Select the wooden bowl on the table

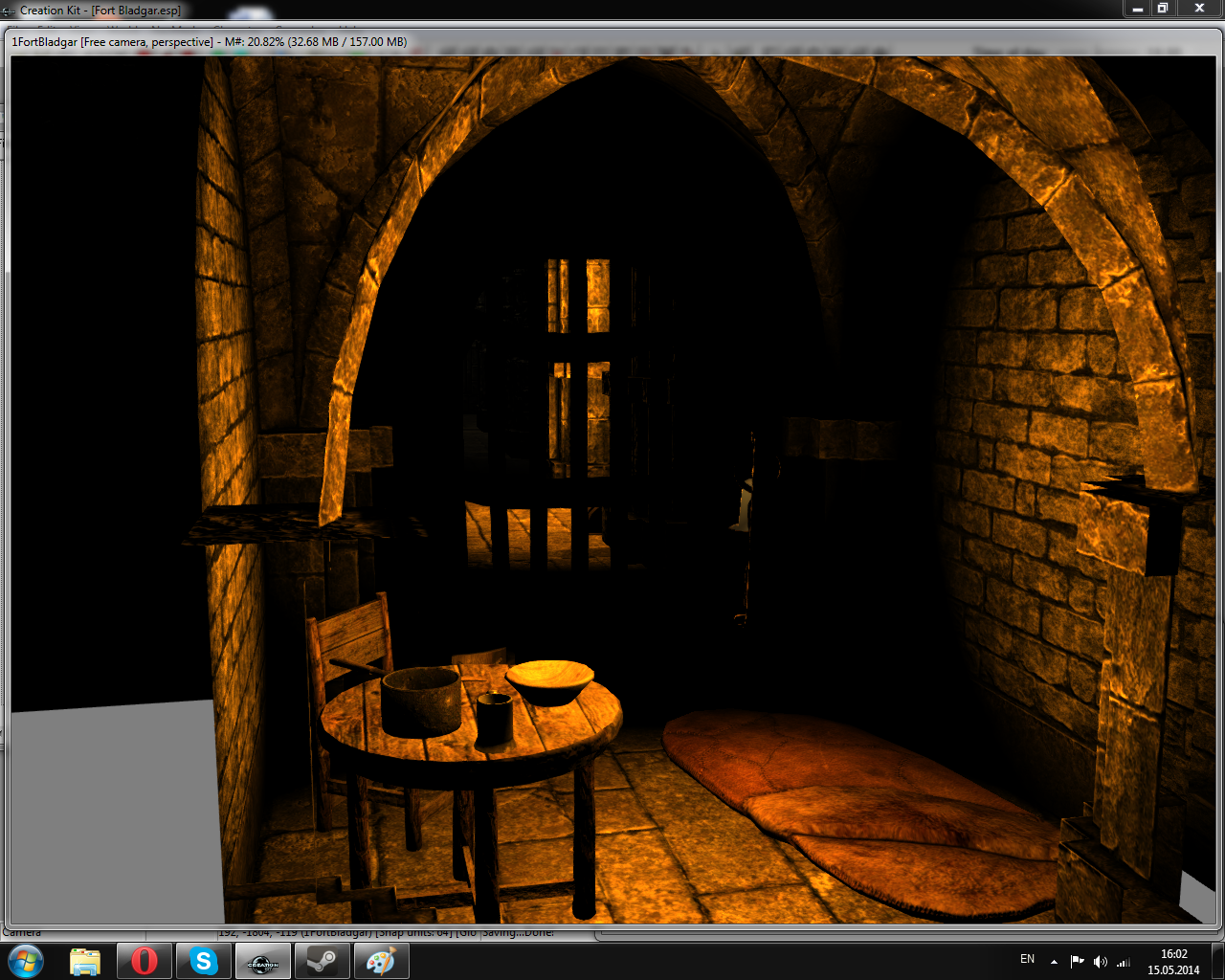(x=549, y=681)
